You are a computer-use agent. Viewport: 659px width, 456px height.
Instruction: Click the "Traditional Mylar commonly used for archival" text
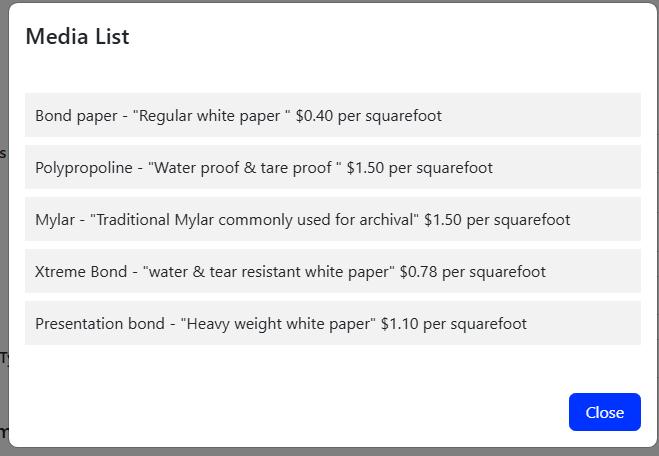click(254, 219)
